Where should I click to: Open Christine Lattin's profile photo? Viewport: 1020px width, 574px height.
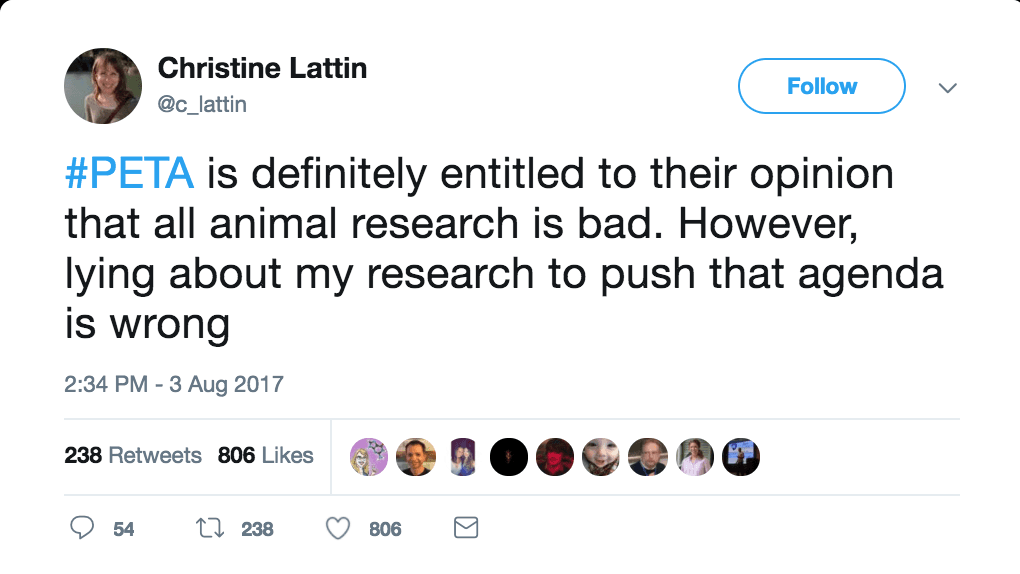(103, 86)
